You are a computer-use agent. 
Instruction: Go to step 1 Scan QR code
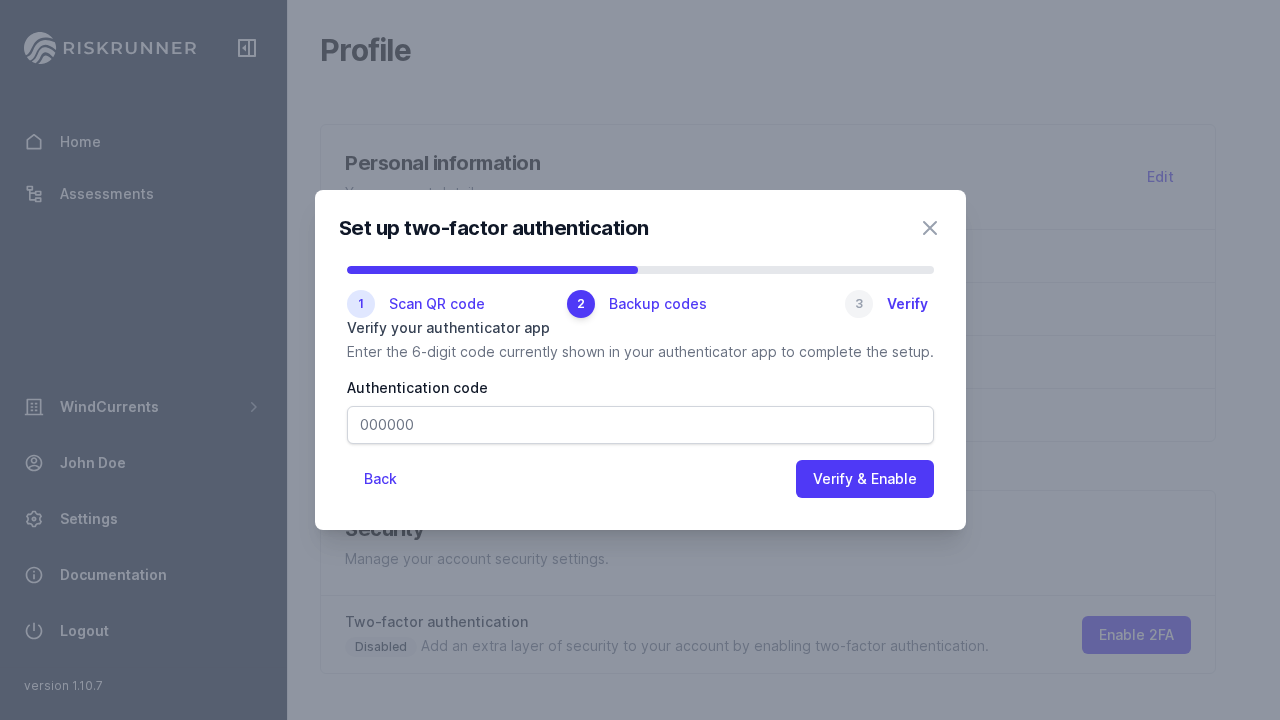coord(416,304)
